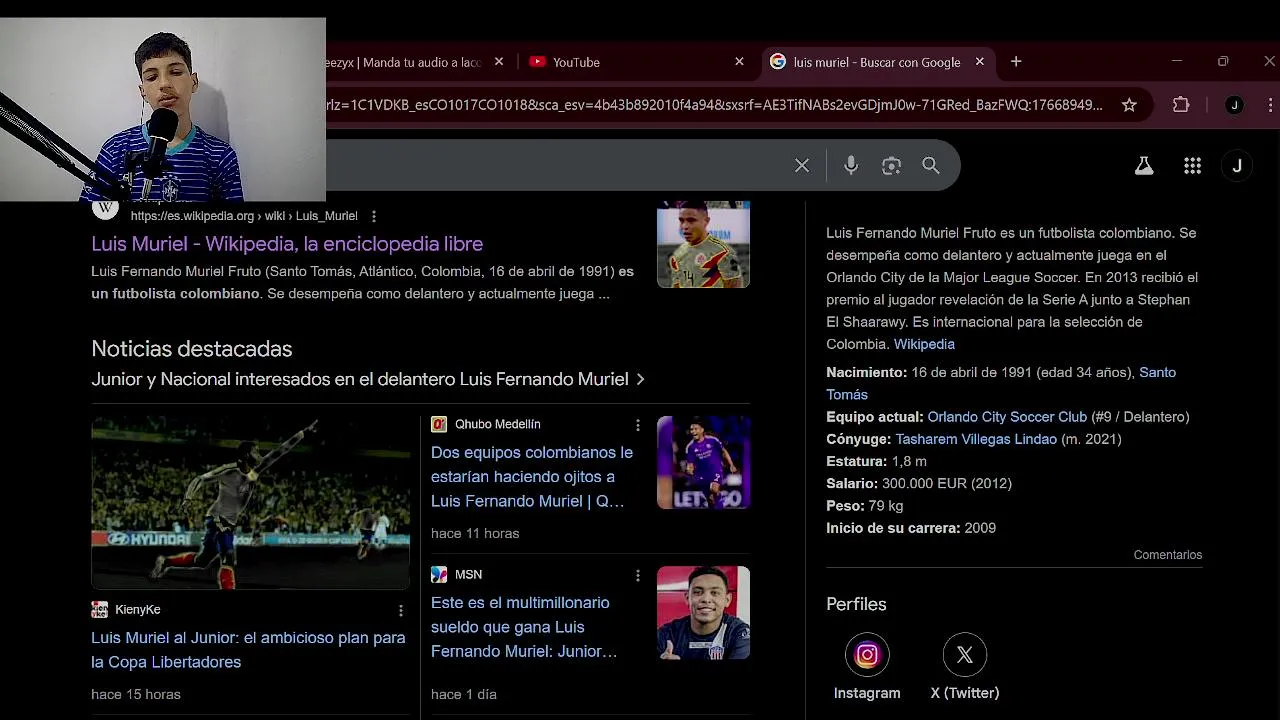The image size is (1280, 720).
Task: Close the luis muriel Google tab
Action: click(x=980, y=62)
